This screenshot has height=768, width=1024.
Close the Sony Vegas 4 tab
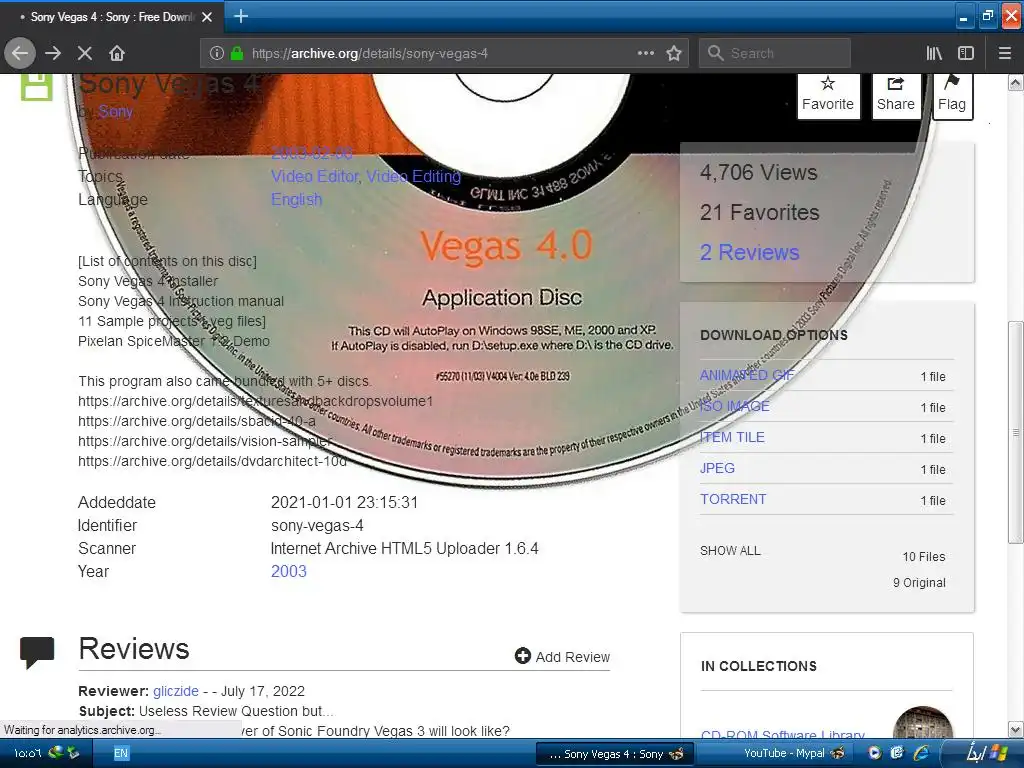tap(207, 17)
